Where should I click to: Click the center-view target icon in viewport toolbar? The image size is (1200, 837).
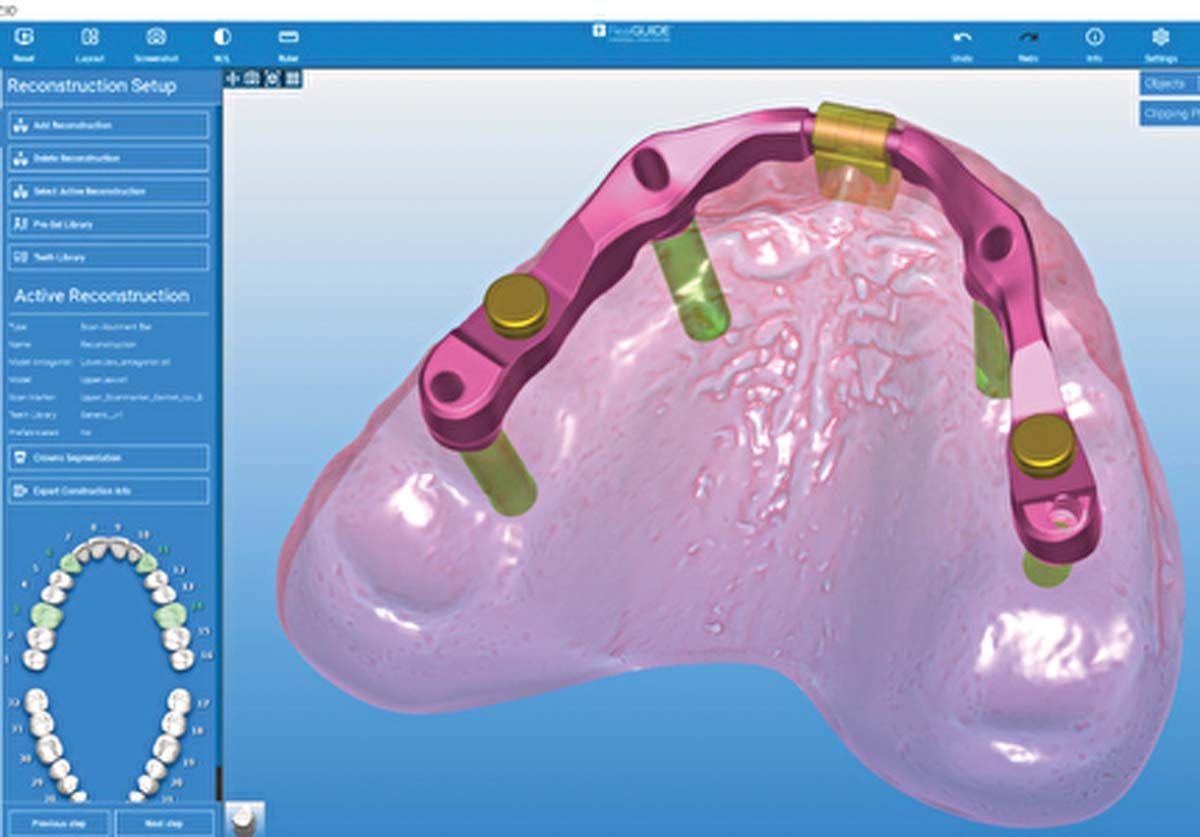click(x=272, y=78)
